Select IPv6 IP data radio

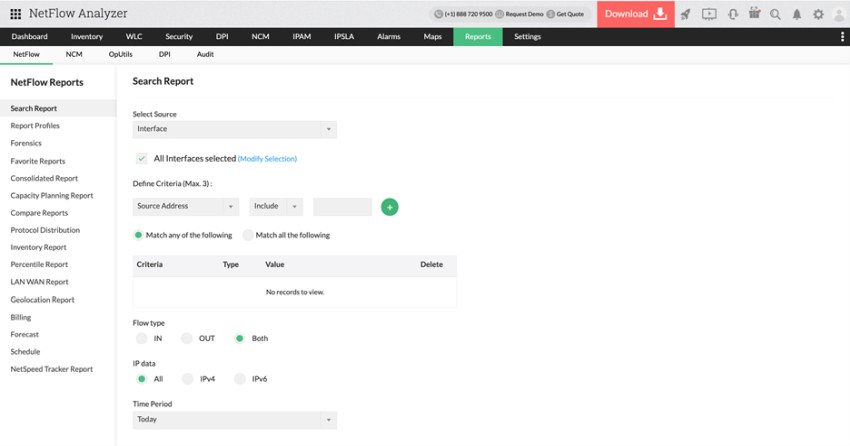point(240,379)
